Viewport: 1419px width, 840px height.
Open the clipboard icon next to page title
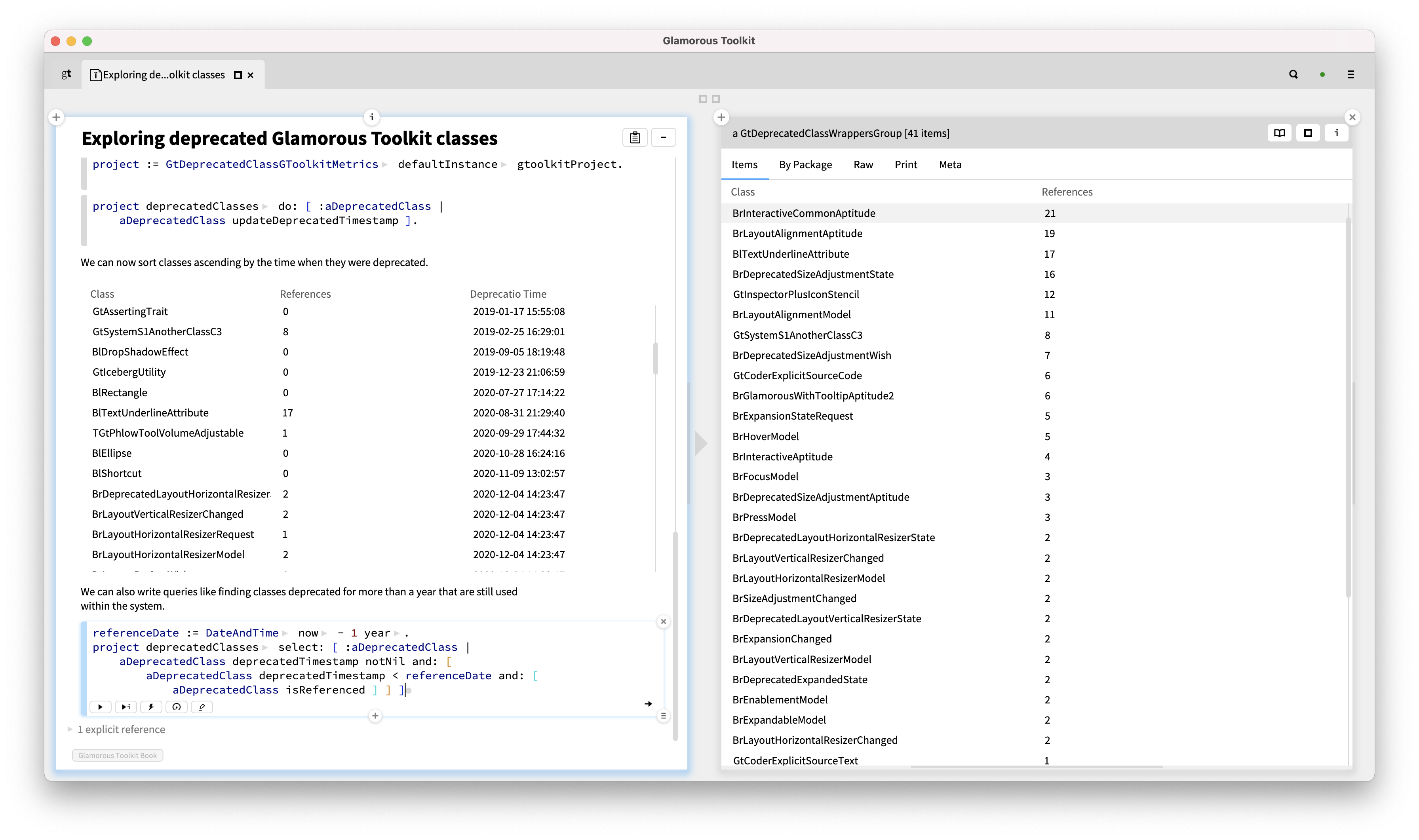pos(635,137)
